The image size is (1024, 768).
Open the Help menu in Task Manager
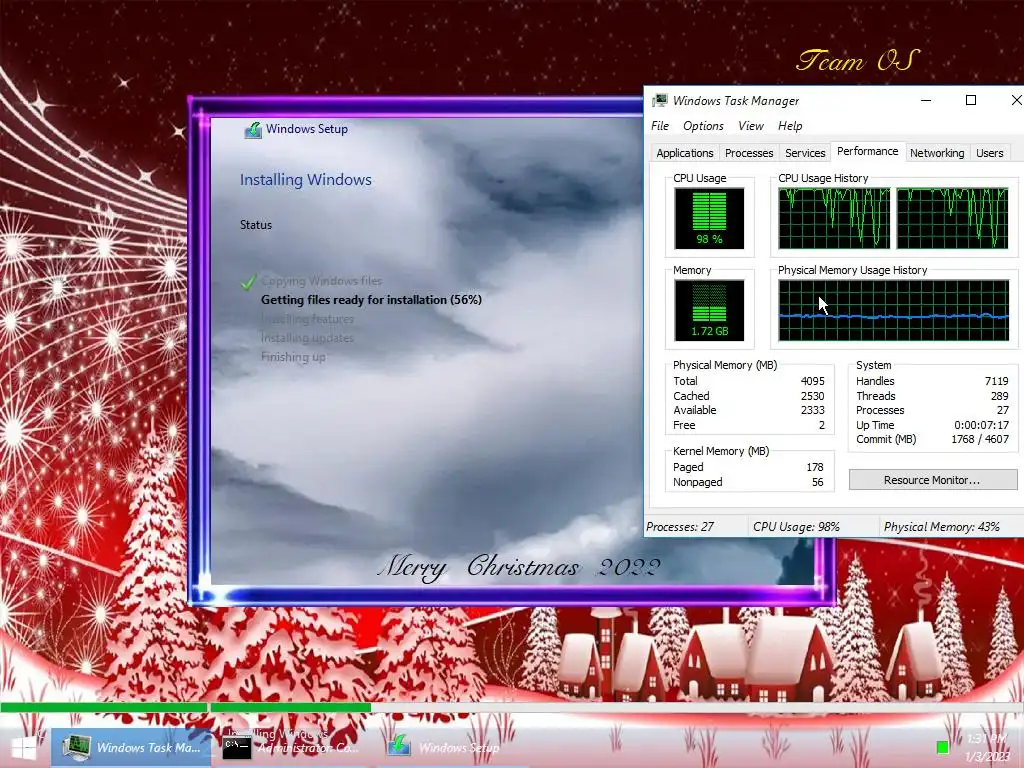790,126
